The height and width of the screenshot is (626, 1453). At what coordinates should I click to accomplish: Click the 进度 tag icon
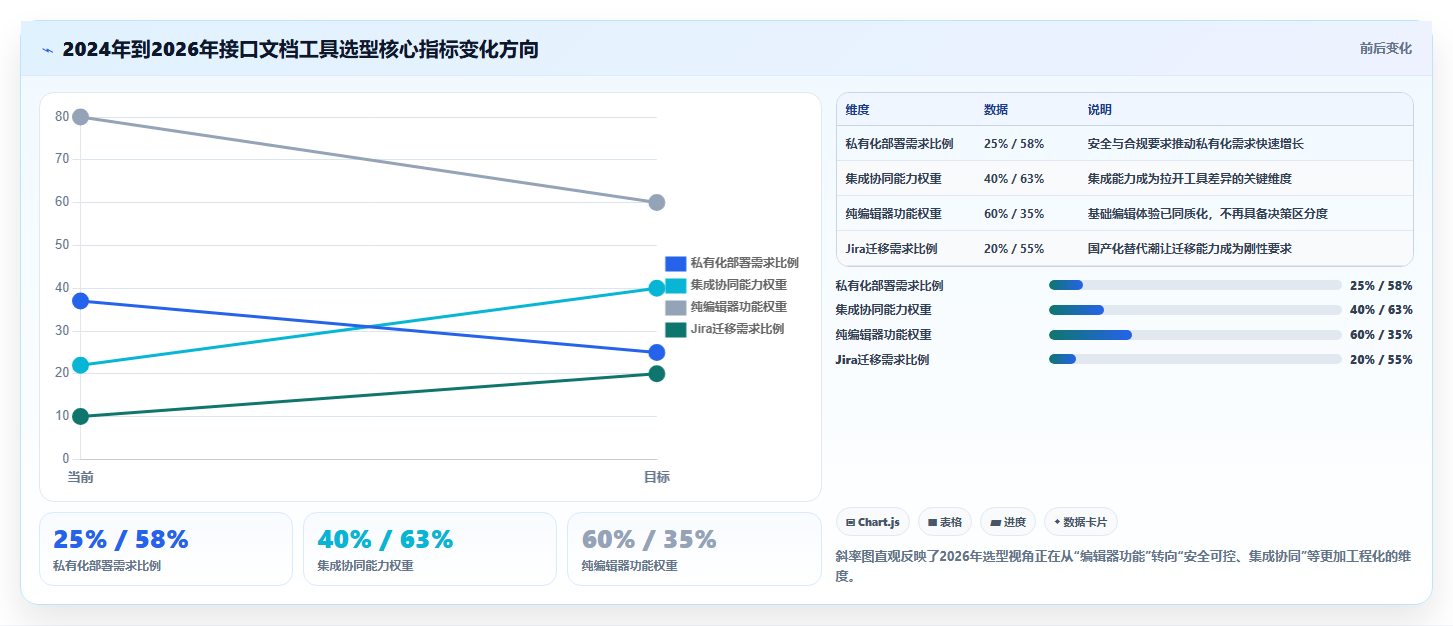pos(996,522)
